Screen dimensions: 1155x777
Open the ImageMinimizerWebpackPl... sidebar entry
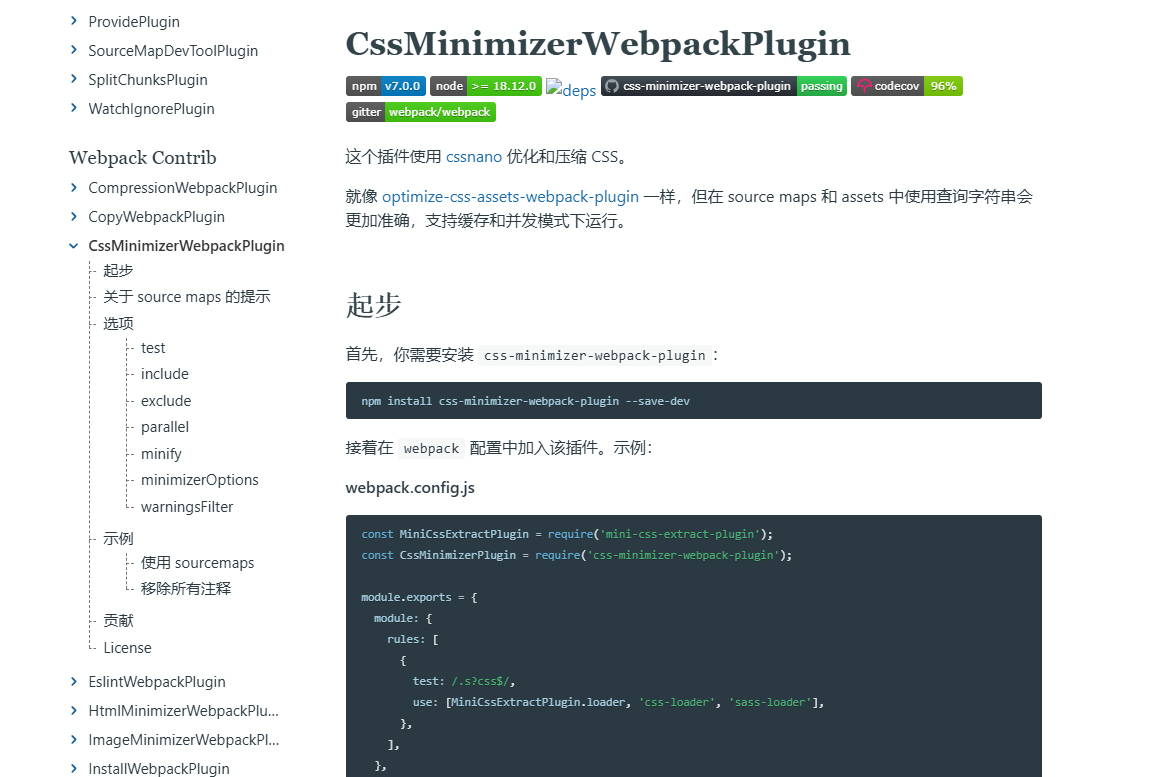pos(183,740)
